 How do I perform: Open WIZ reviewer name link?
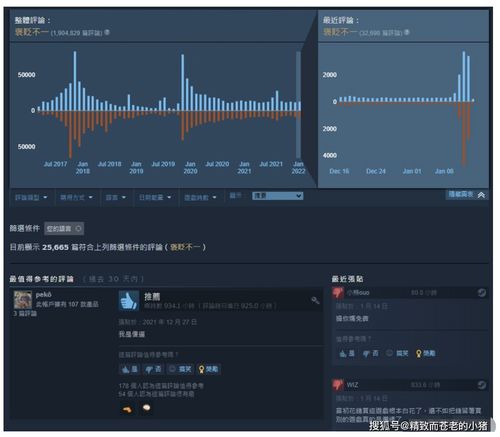[x=353, y=385]
